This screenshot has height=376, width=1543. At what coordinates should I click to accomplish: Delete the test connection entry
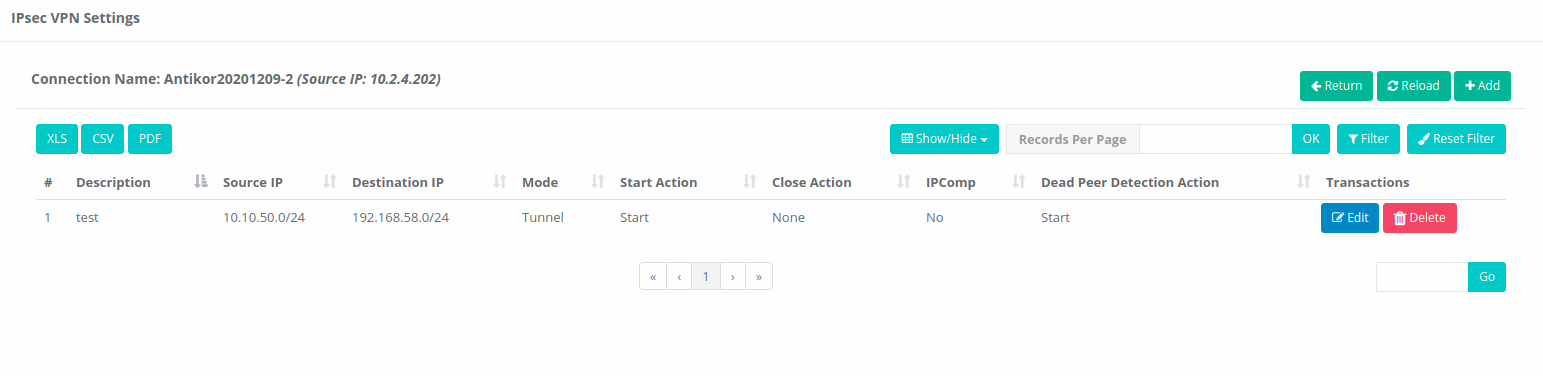pyautogui.click(x=1420, y=218)
